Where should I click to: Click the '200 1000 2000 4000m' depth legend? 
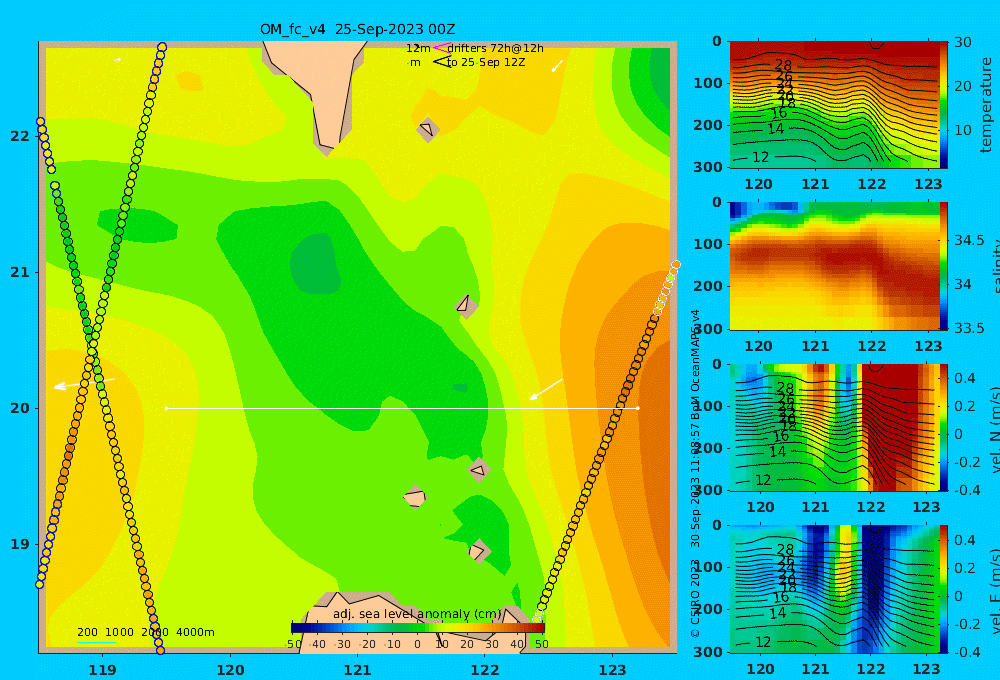coord(145,632)
